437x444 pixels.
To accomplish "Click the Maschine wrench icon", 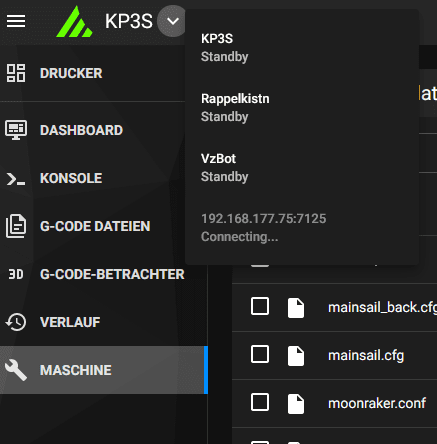I will [16, 370].
